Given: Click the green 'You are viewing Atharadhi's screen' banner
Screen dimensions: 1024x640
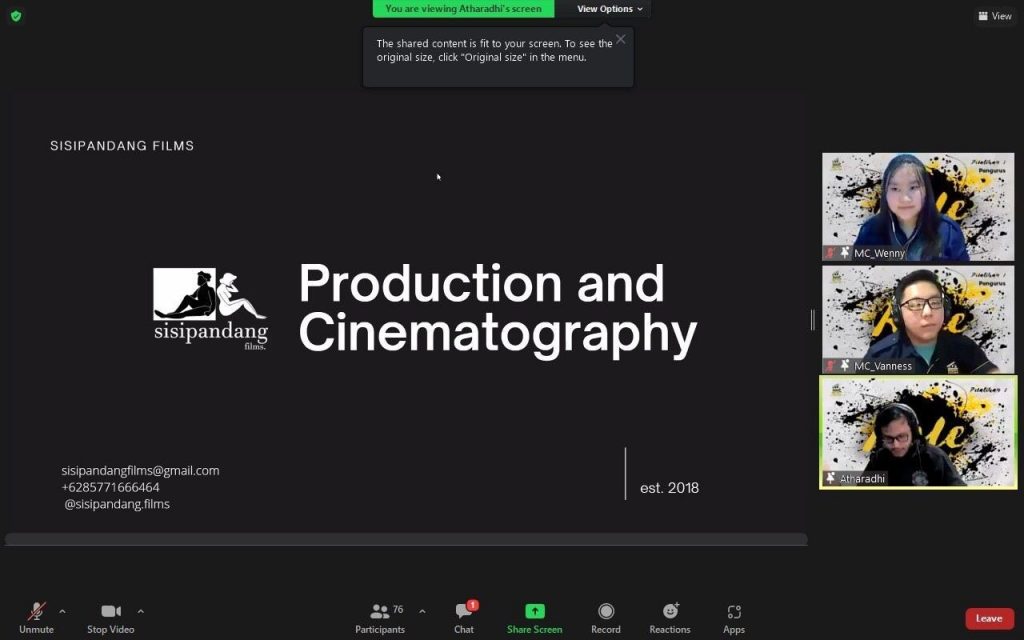Looking at the screenshot, I should (464, 8).
